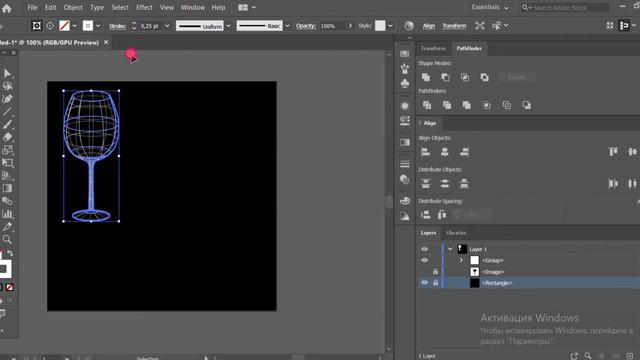Click Merge pathfinder icon
640x360 pixels.
[467, 105]
